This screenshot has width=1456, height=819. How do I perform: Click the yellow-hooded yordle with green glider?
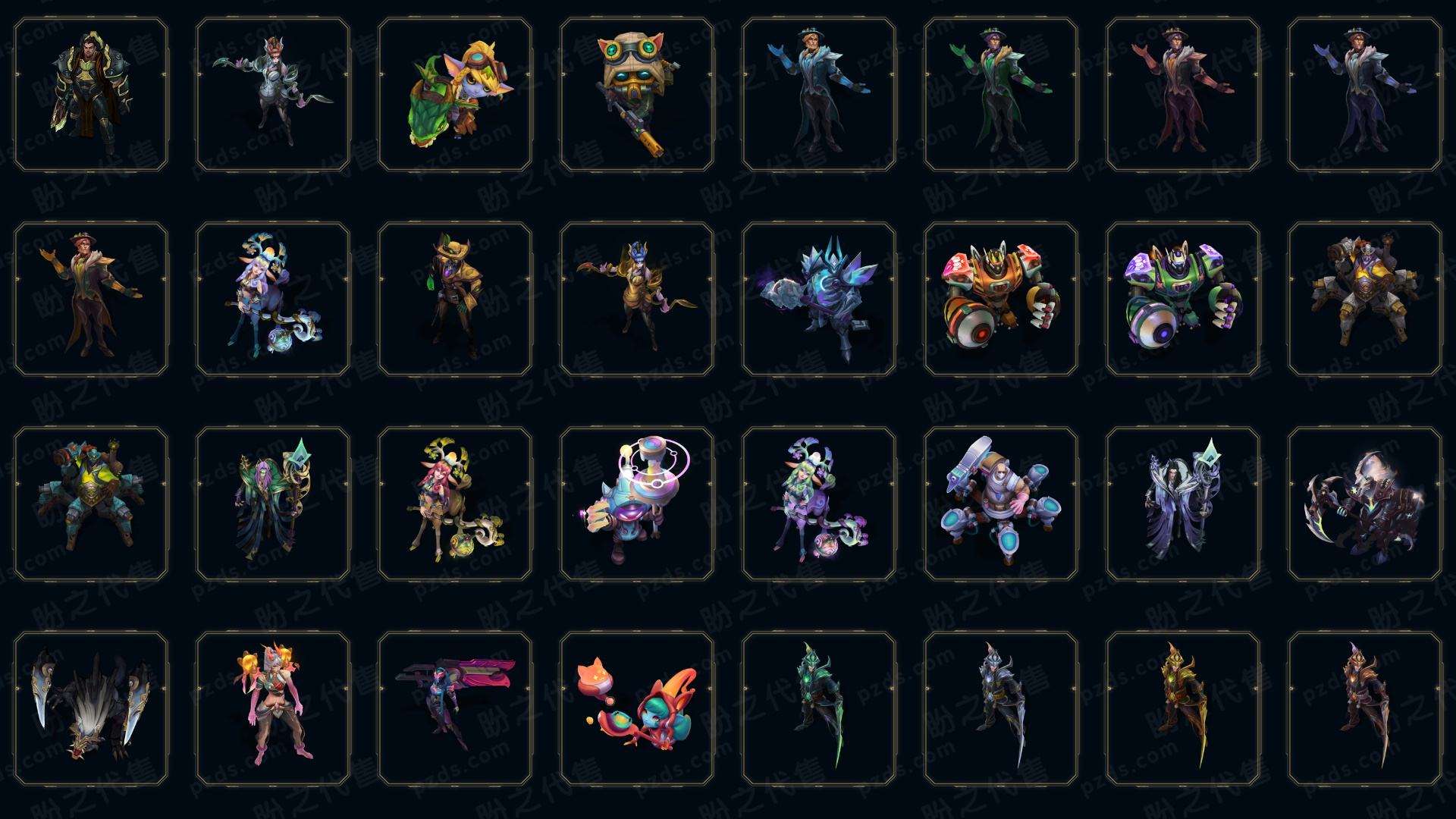tap(455, 95)
